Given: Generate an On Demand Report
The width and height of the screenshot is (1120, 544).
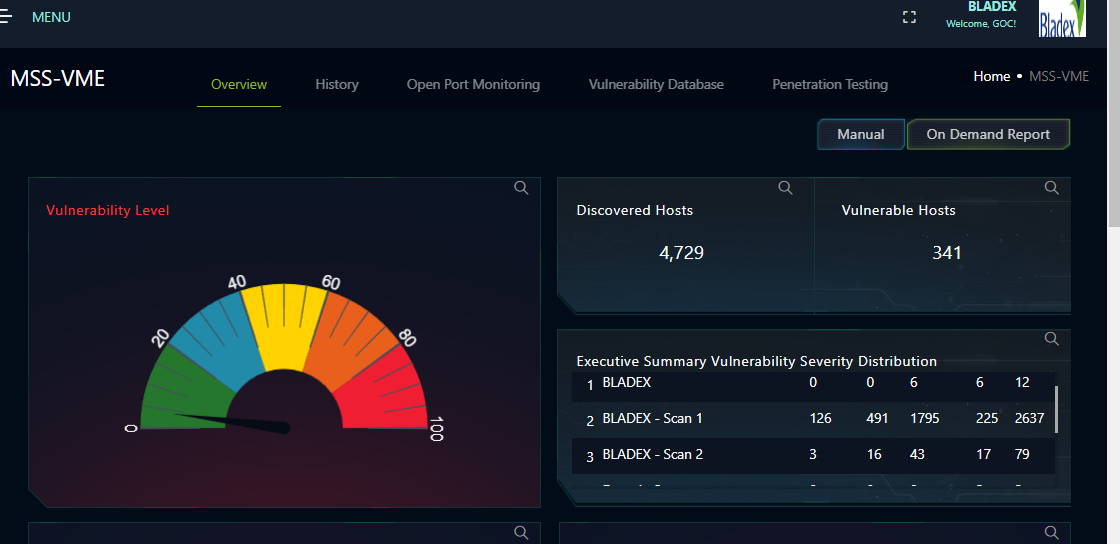Looking at the screenshot, I should coord(988,134).
